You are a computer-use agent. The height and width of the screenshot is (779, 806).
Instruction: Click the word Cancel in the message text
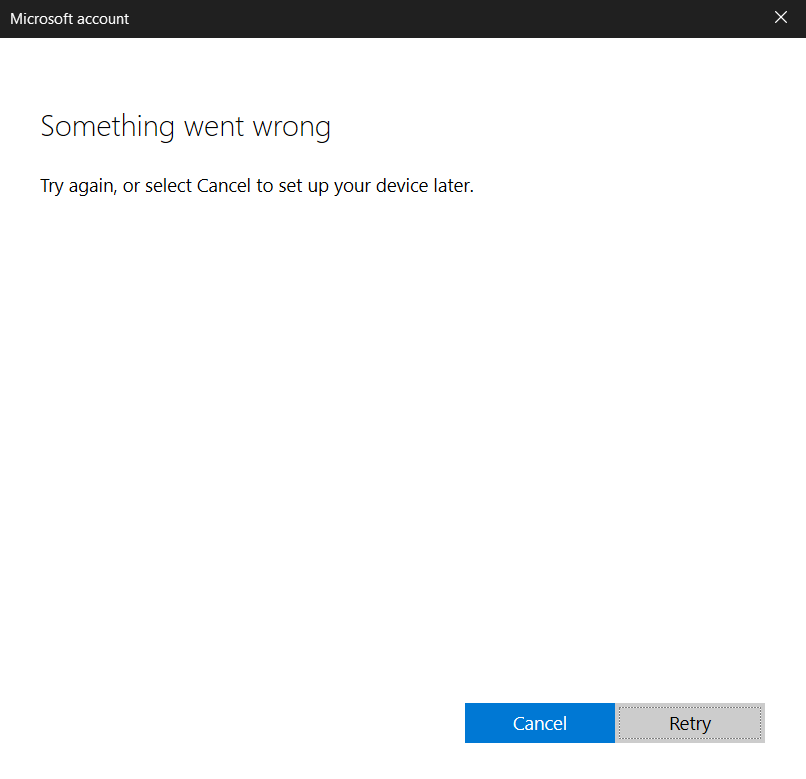pyautogui.click(x=224, y=186)
